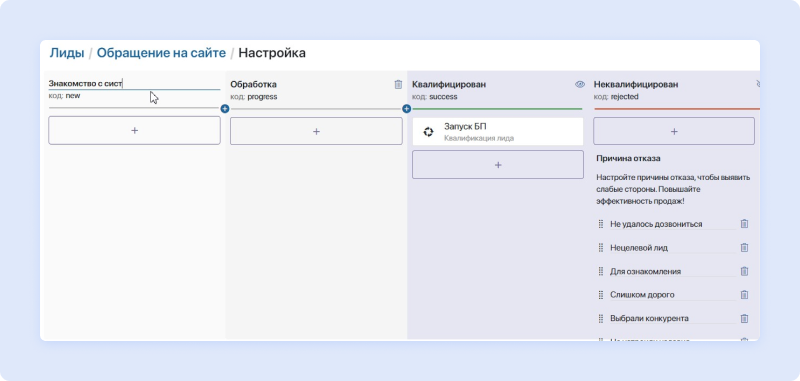The height and width of the screenshot is (381, 800).
Task: Click the код: success label
Action: 435,96
